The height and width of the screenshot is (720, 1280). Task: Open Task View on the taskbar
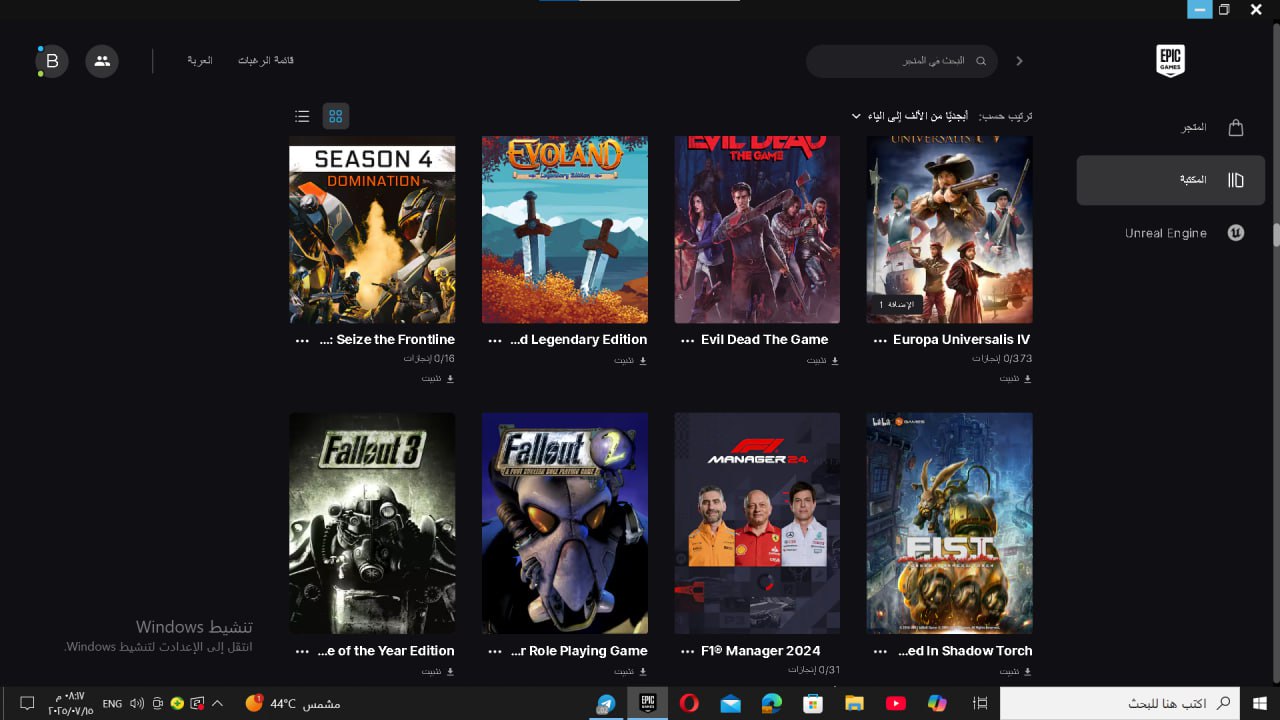coord(980,703)
